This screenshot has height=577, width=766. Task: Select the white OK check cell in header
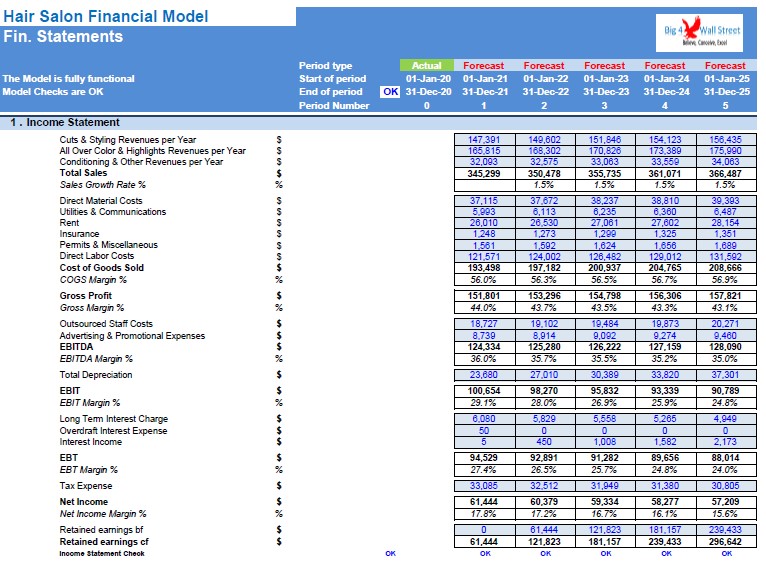click(390, 92)
